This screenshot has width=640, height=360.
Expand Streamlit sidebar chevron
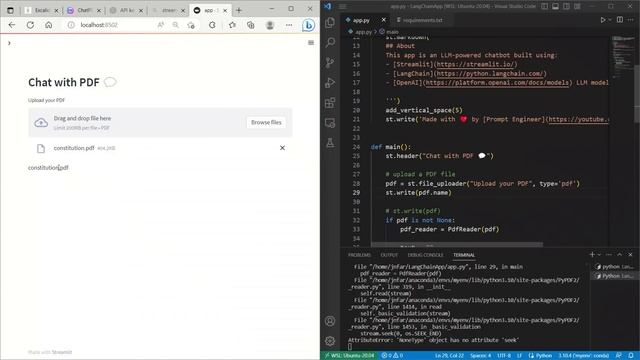click(9, 43)
